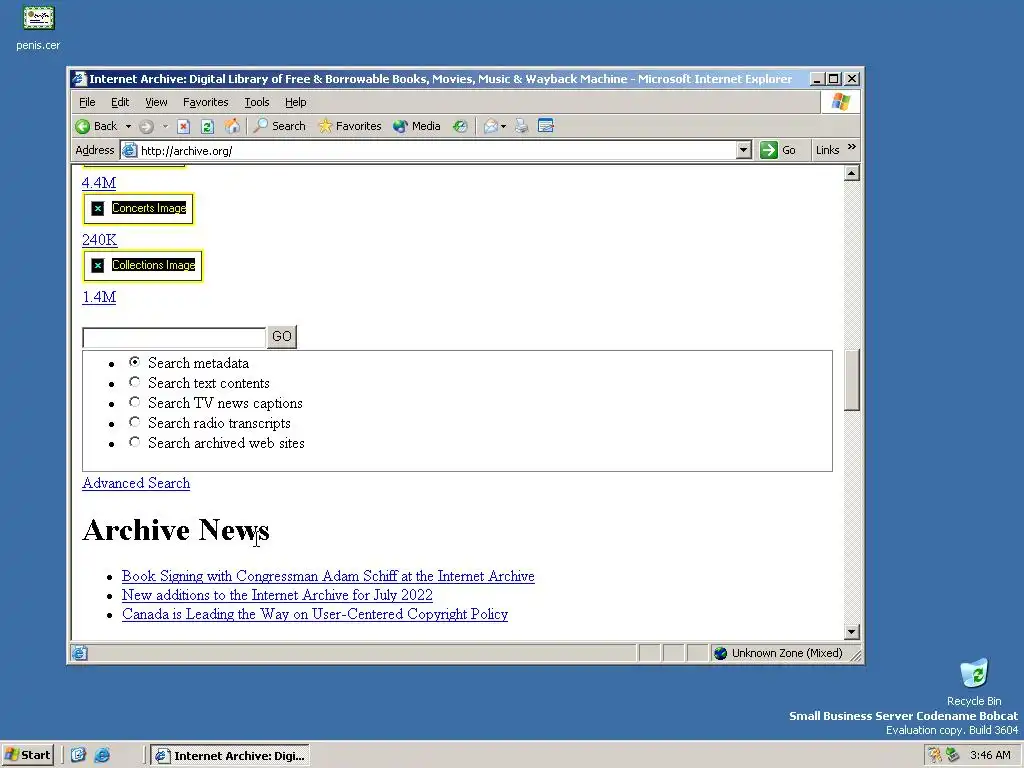The image size is (1024, 768).
Task: Open the Favorites menu
Action: click(x=206, y=102)
